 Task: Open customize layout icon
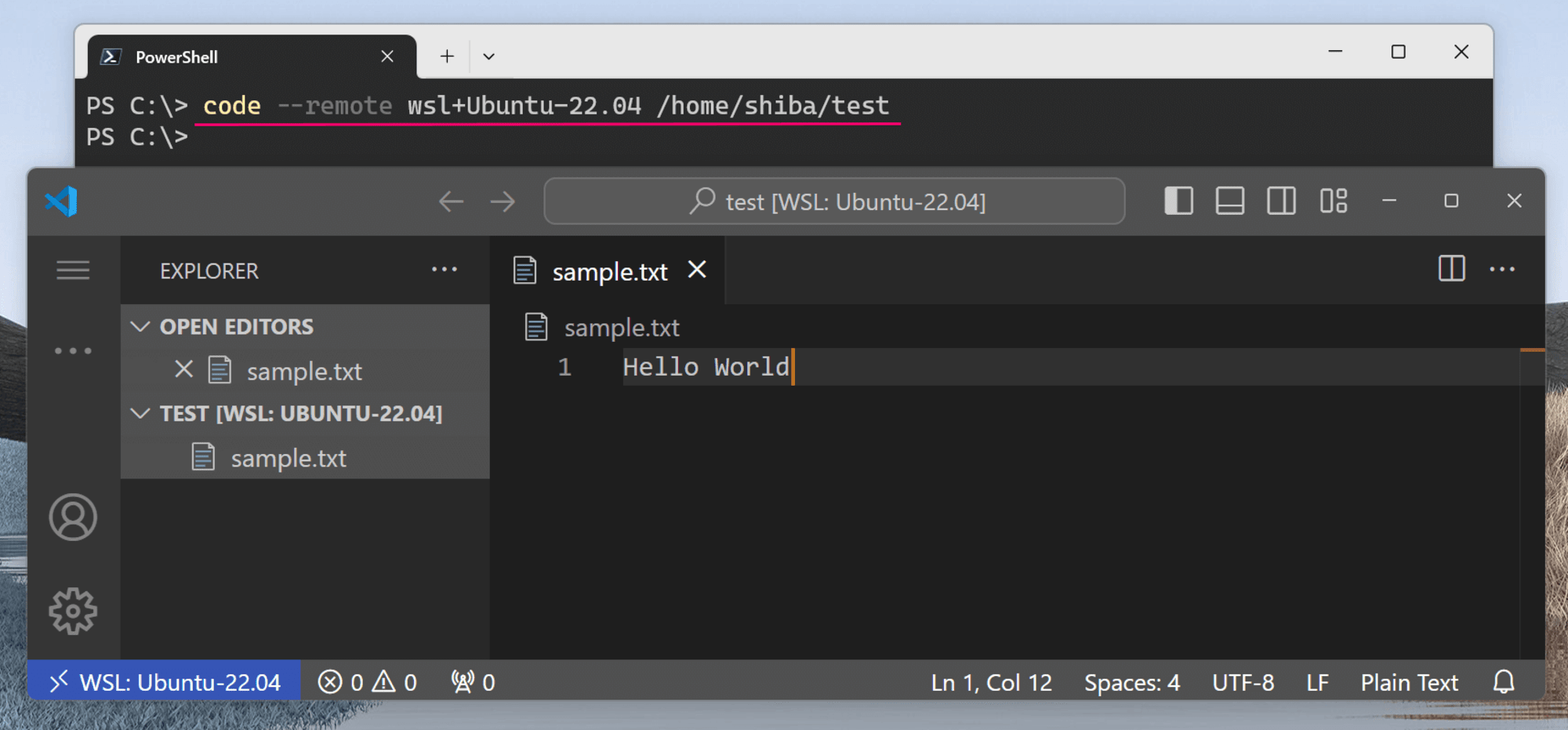click(x=1333, y=201)
